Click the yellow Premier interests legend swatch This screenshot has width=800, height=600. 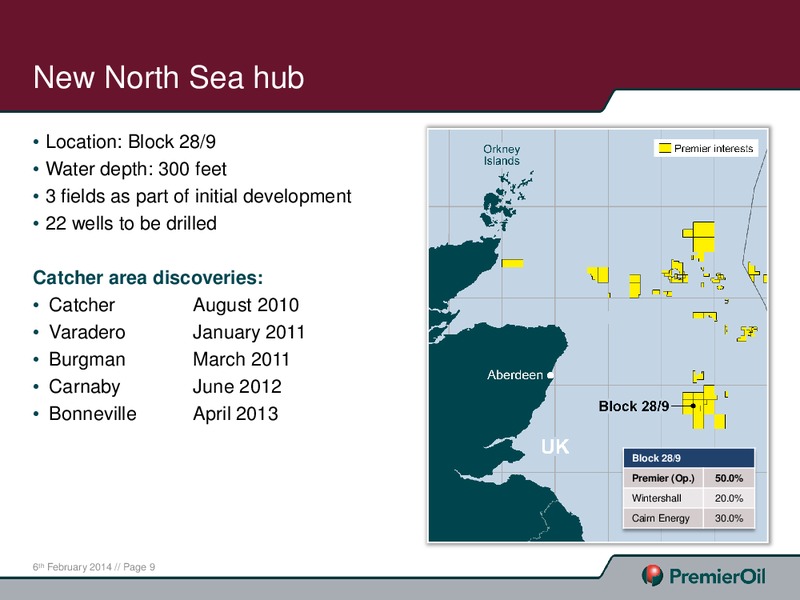coord(664,148)
